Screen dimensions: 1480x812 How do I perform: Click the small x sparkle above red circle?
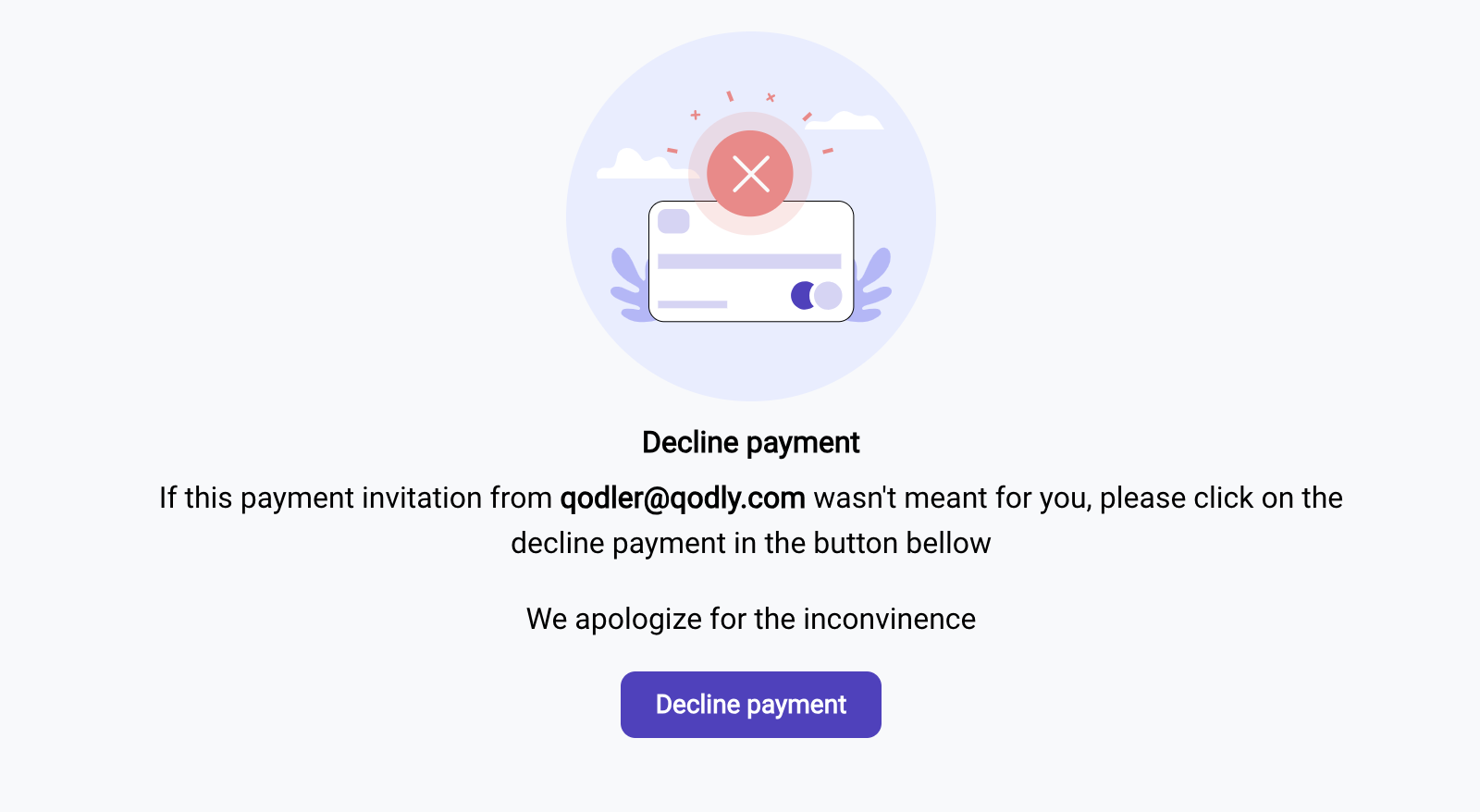[x=771, y=97]
